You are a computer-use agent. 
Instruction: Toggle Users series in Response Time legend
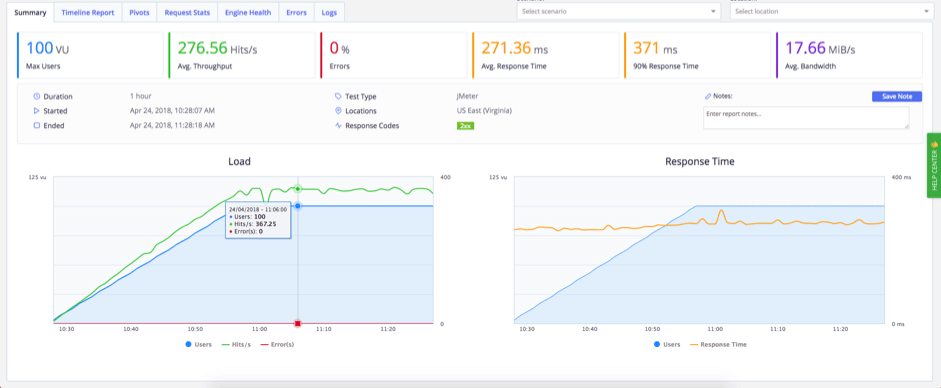coord(668,345)
